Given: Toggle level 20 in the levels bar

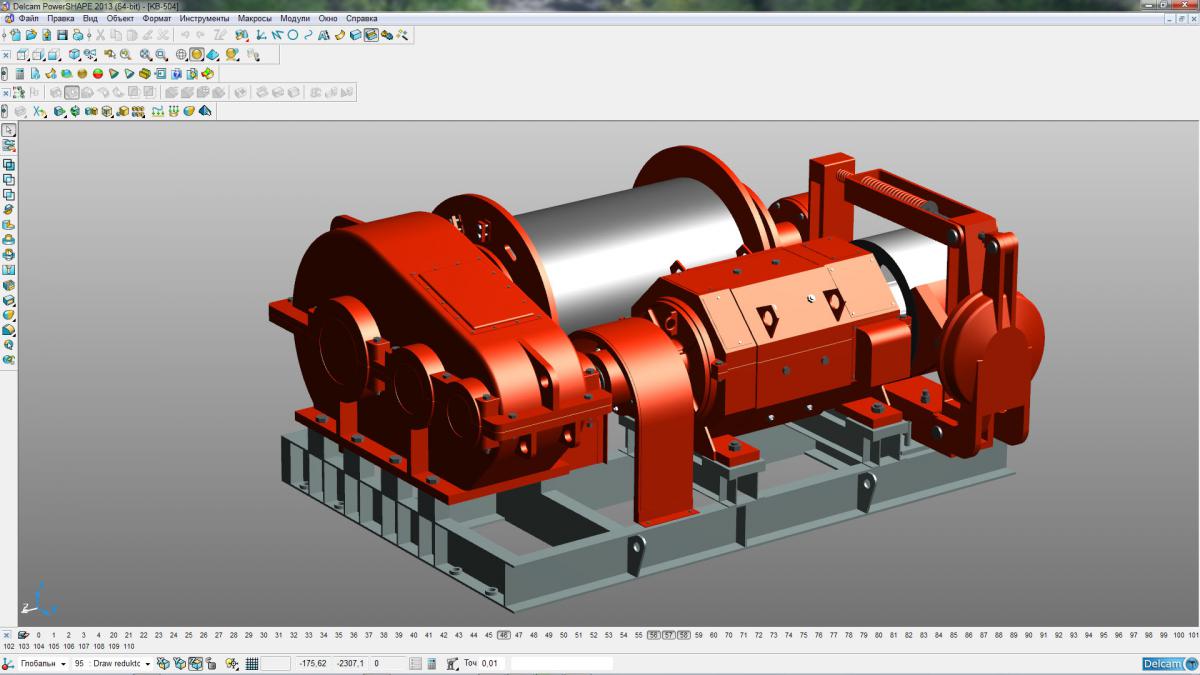Looking at the screenshot, I should coord(114,634).
